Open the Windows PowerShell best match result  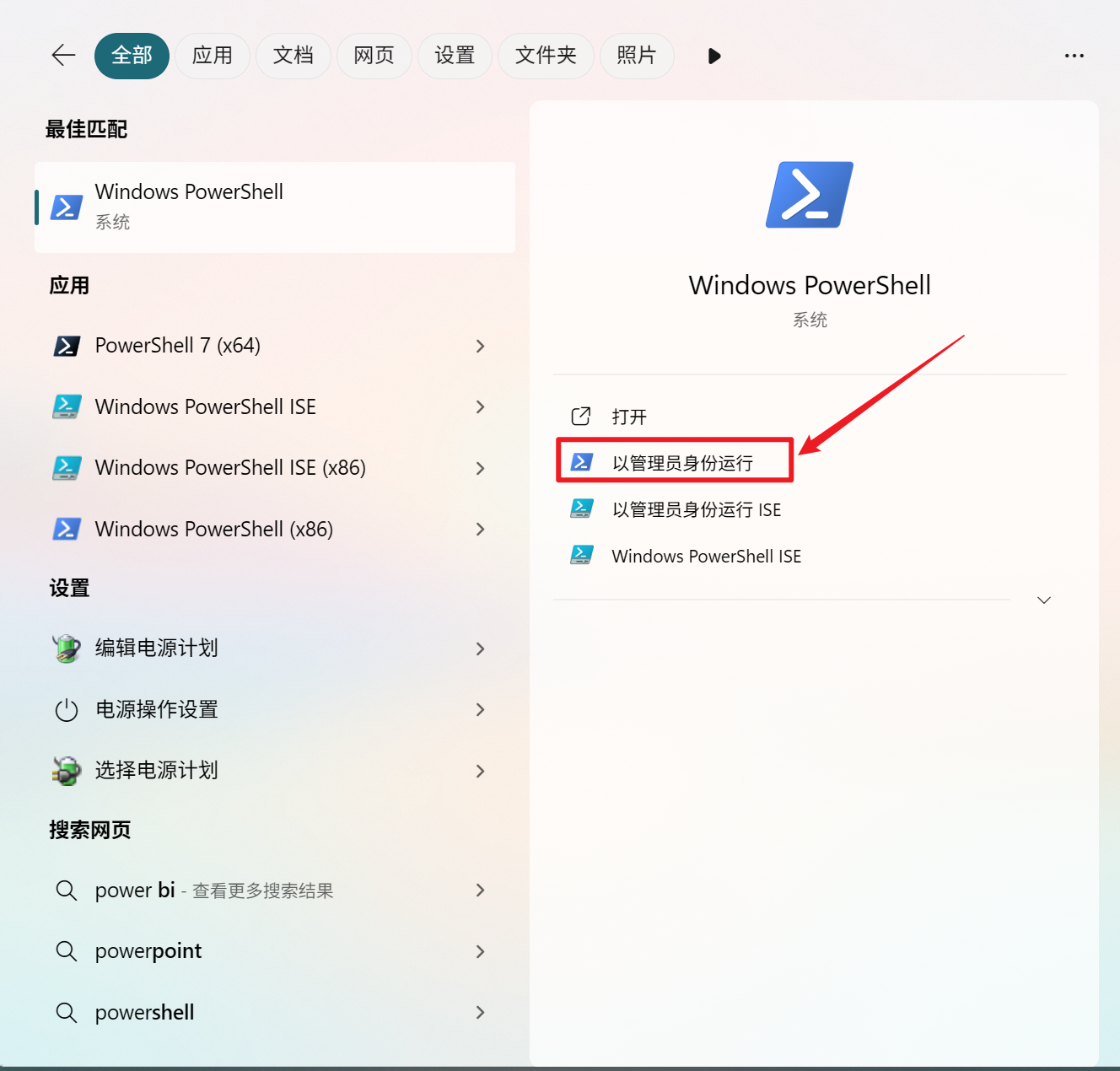(275, 207)
